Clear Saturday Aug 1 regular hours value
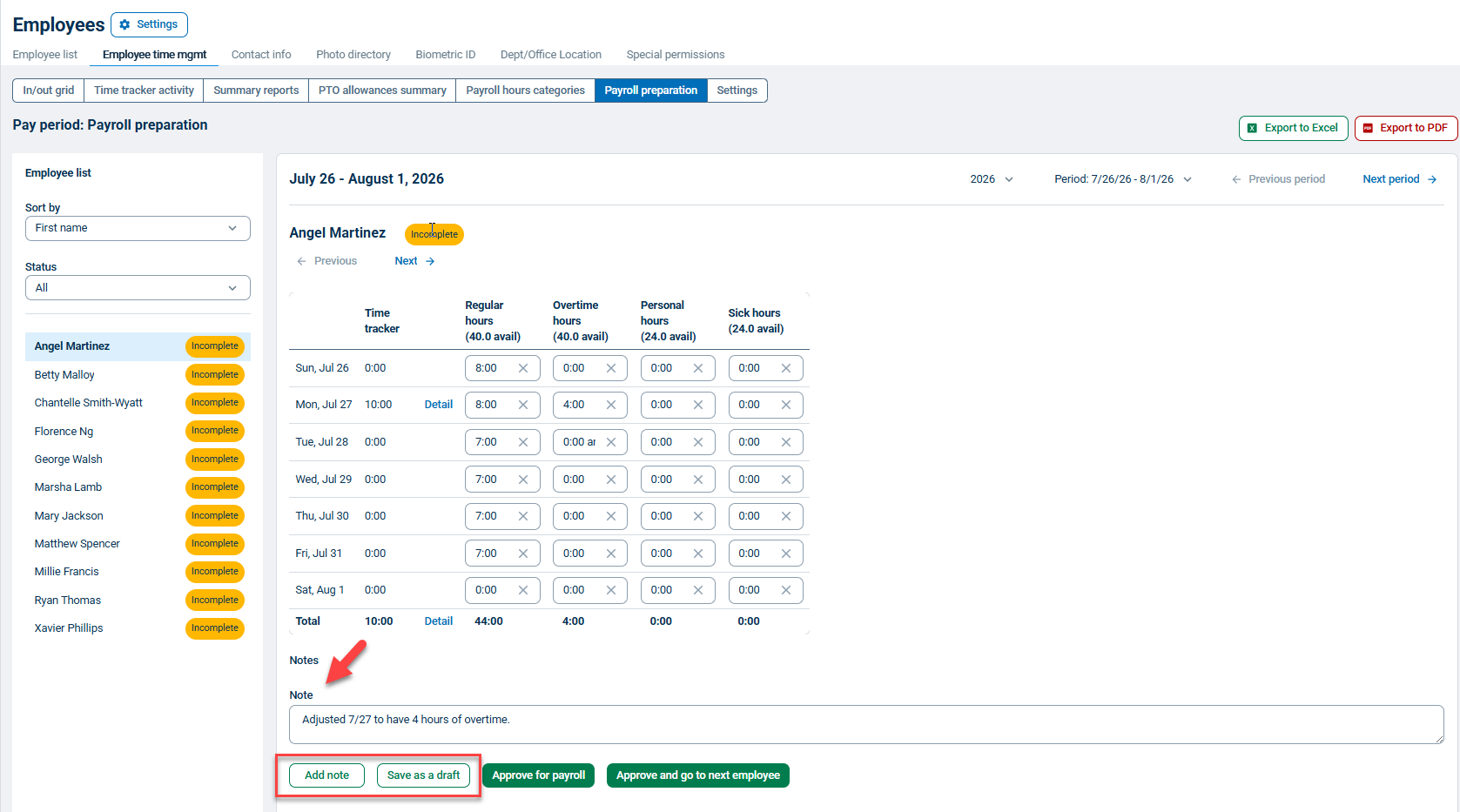 523,590
